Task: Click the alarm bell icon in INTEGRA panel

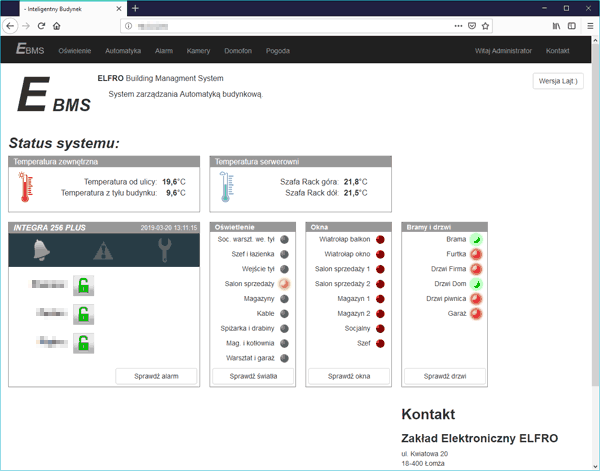Action: coord(41,250)
